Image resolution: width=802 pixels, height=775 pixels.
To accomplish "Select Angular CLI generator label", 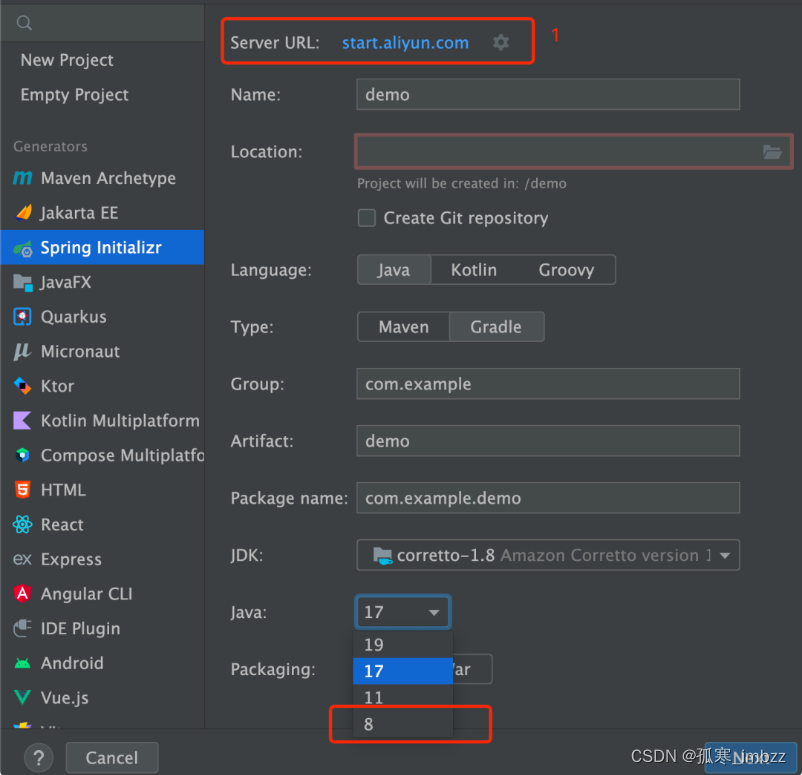I will tap(86, 594).
